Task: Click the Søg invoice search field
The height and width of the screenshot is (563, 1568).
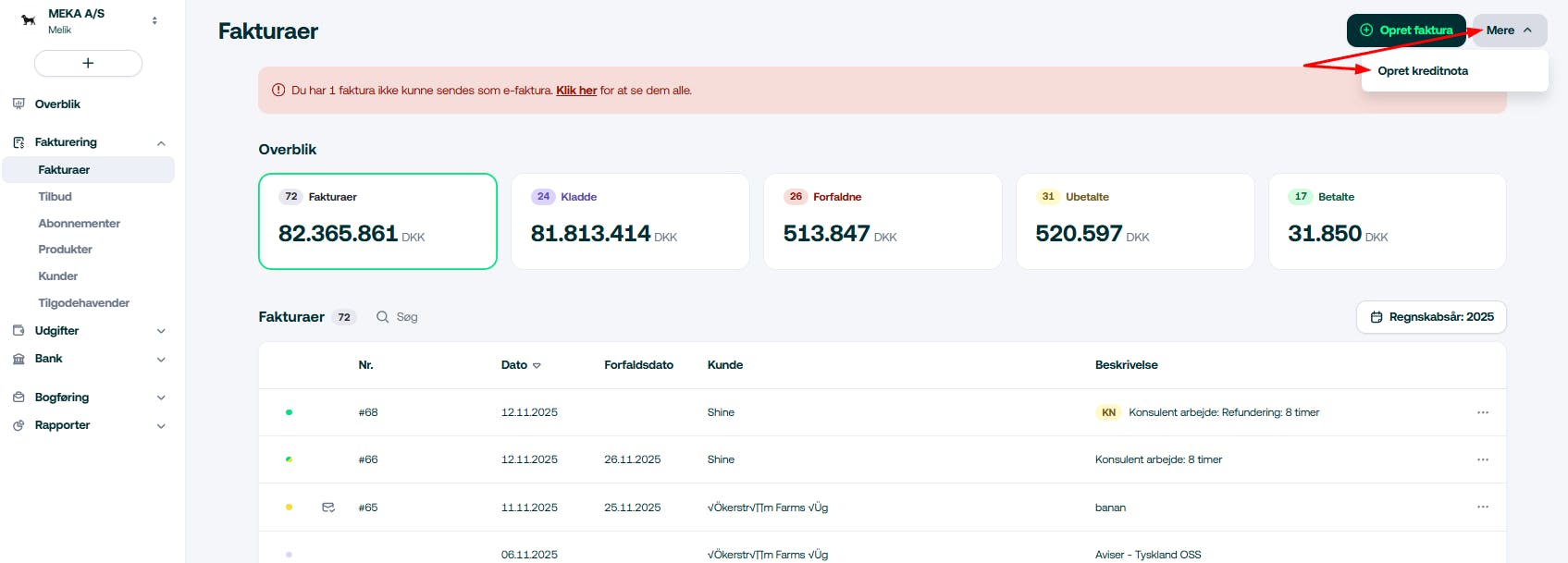Action: point(407,317)
